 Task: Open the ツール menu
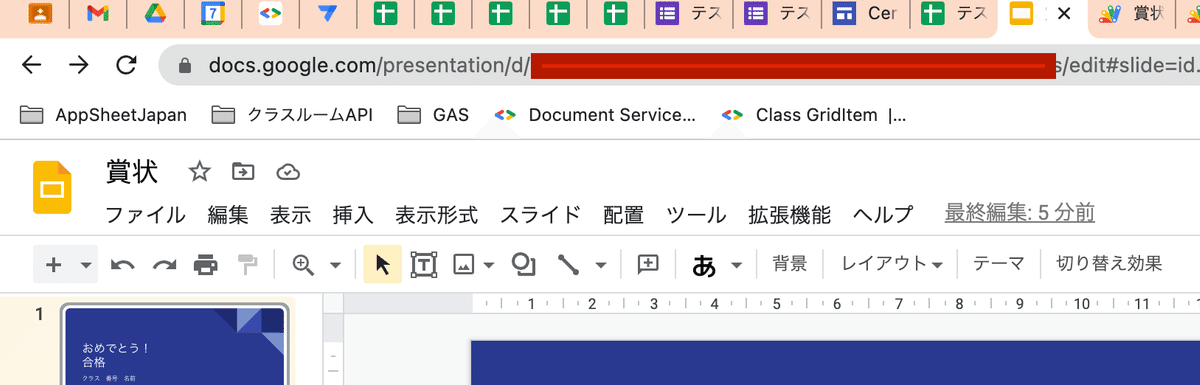coord(696,214)
